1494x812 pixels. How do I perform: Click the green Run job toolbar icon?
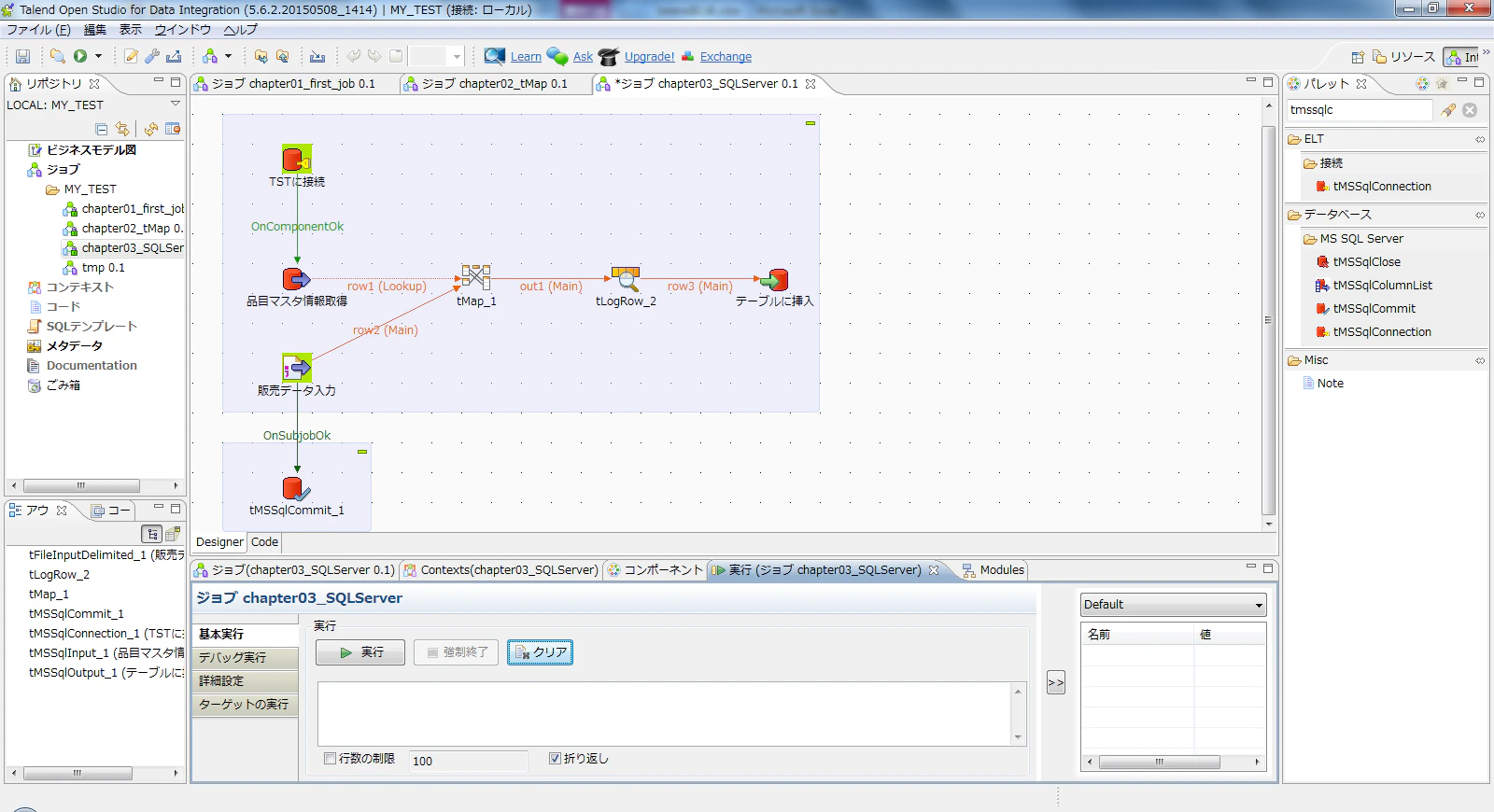click(x=80, y=56)
